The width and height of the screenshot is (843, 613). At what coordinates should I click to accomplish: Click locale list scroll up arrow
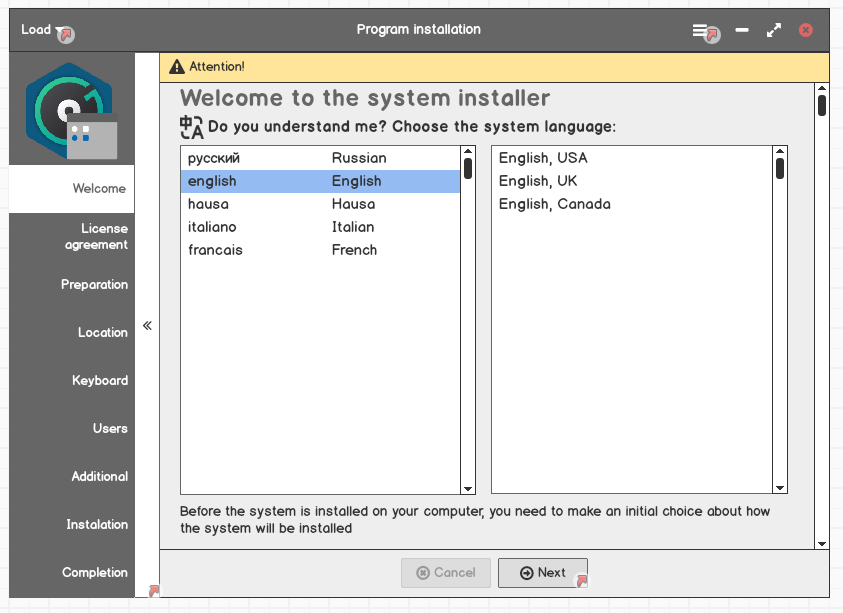pyautogui.click(x=780, y=151)
